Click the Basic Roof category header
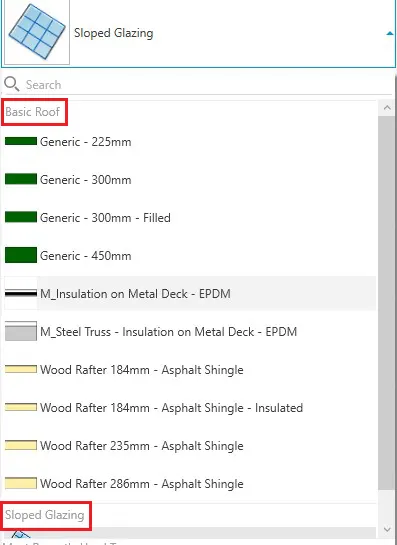The height and width of the screenshot is (545, 397). tap(33, 112)
